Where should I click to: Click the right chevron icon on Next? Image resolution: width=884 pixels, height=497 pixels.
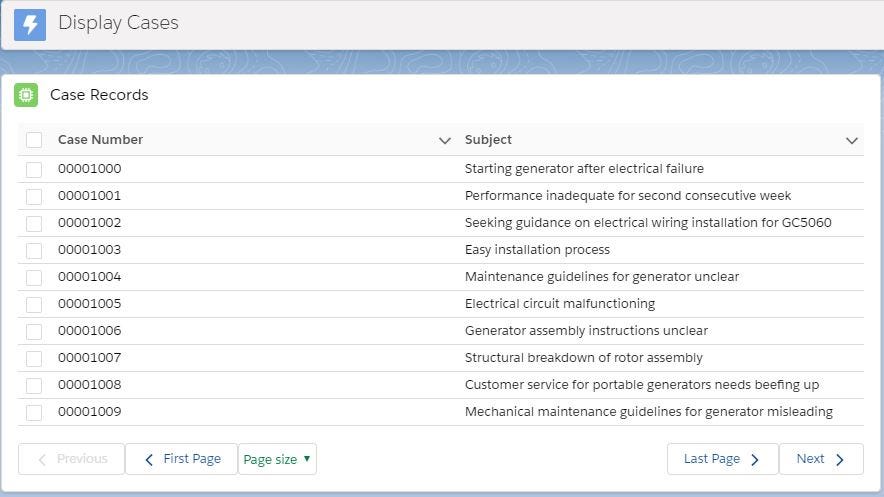click(x=840, y=460)
